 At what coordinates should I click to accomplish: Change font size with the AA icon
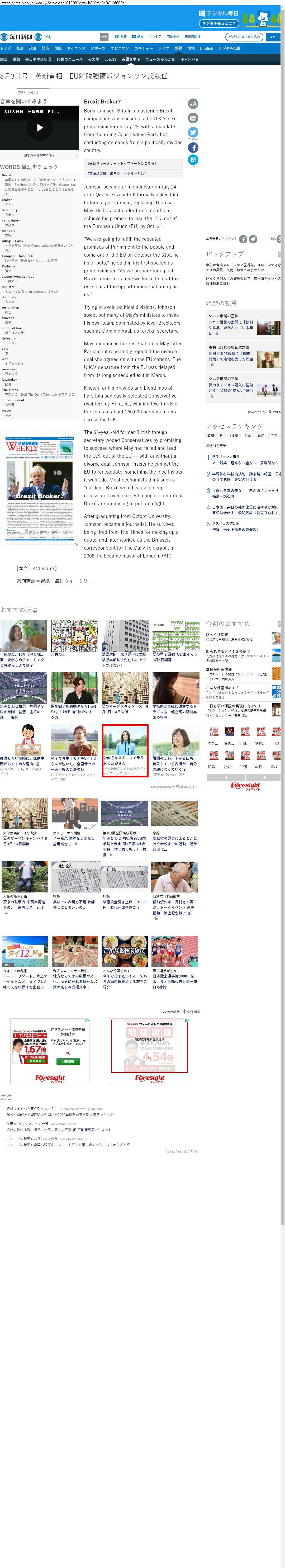(193, 104)
